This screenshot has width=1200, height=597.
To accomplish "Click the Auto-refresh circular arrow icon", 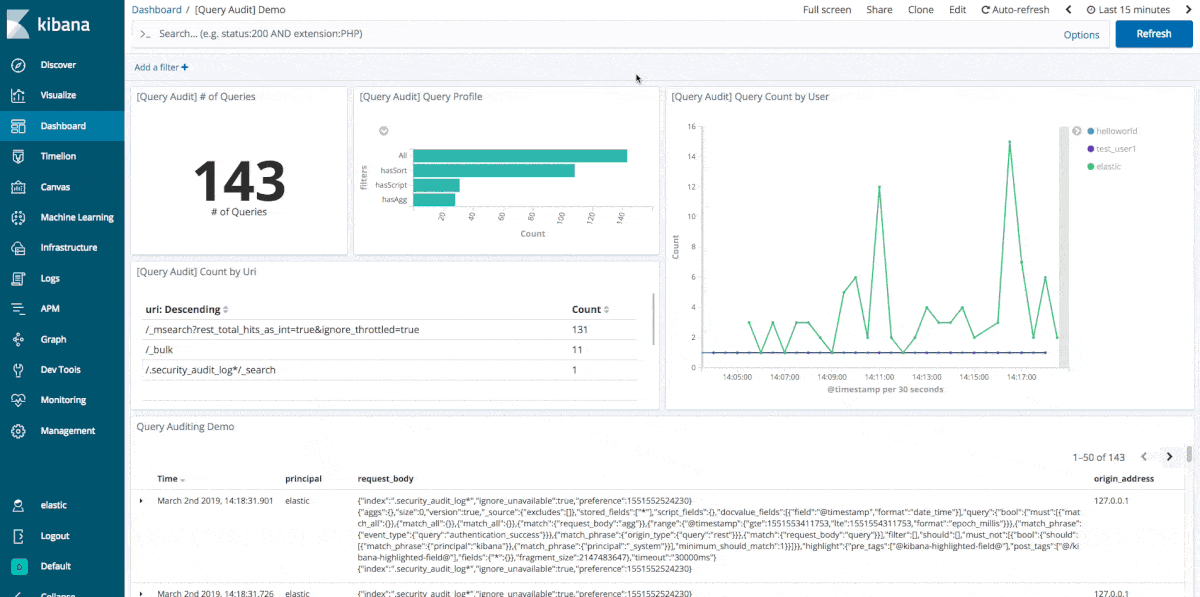I will coord(986,10).
